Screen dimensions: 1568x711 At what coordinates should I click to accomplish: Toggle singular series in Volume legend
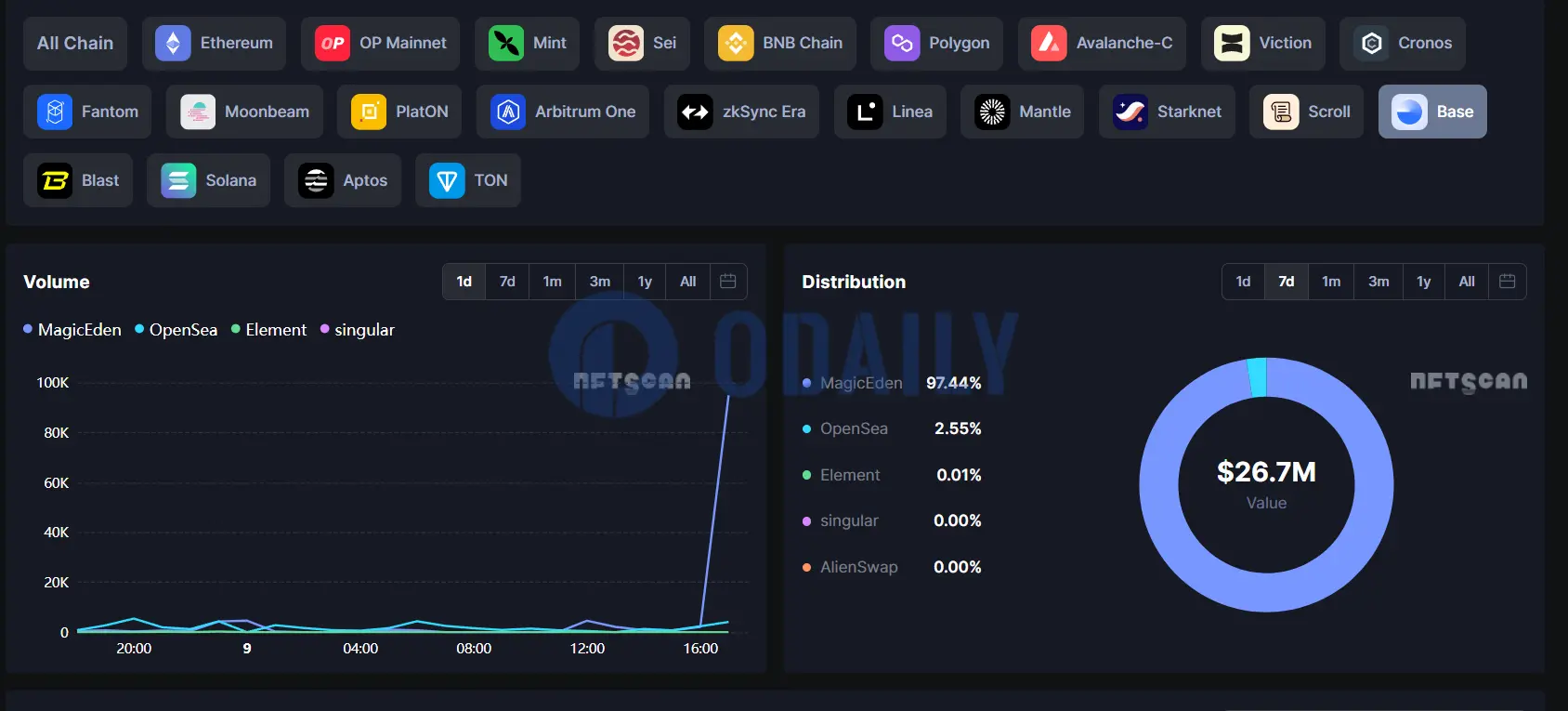(x=358, y=330)
